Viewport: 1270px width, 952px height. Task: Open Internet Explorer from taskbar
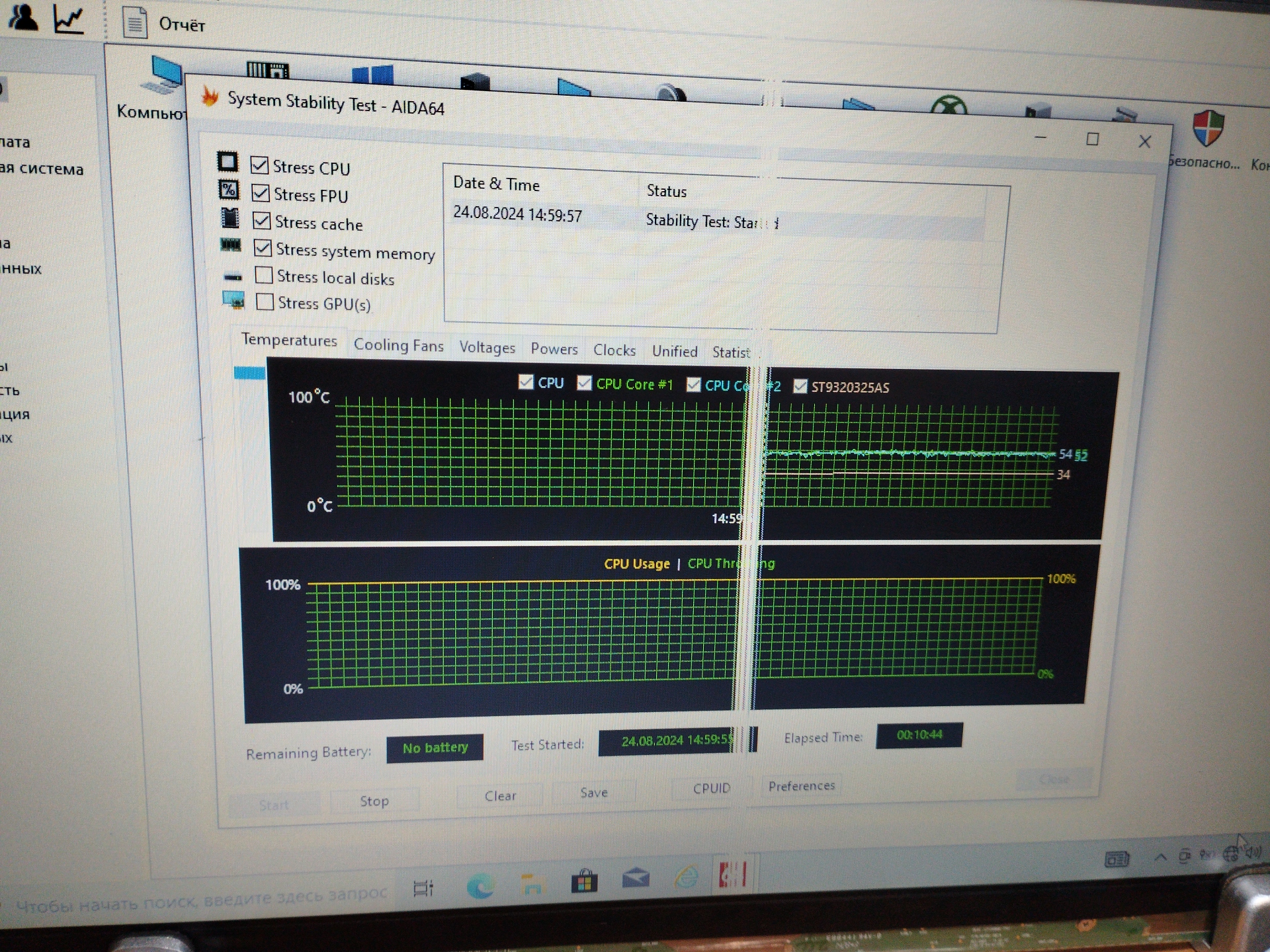click(687, 877)
